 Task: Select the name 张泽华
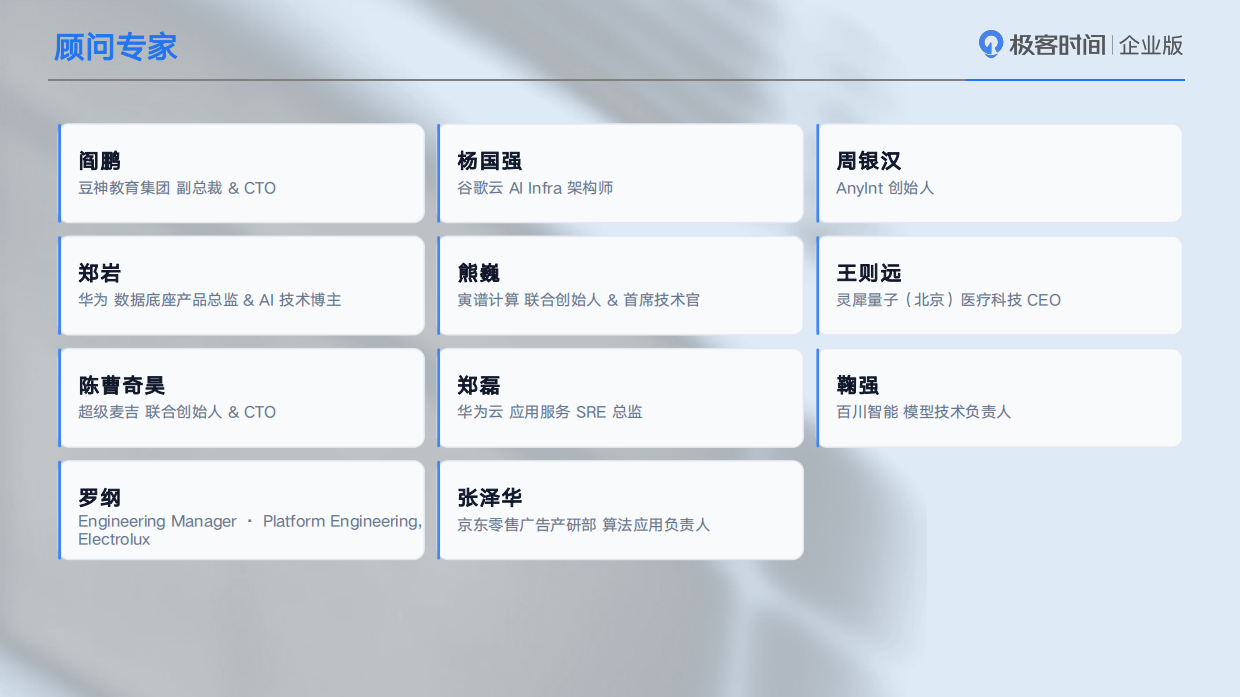point(490,497)
